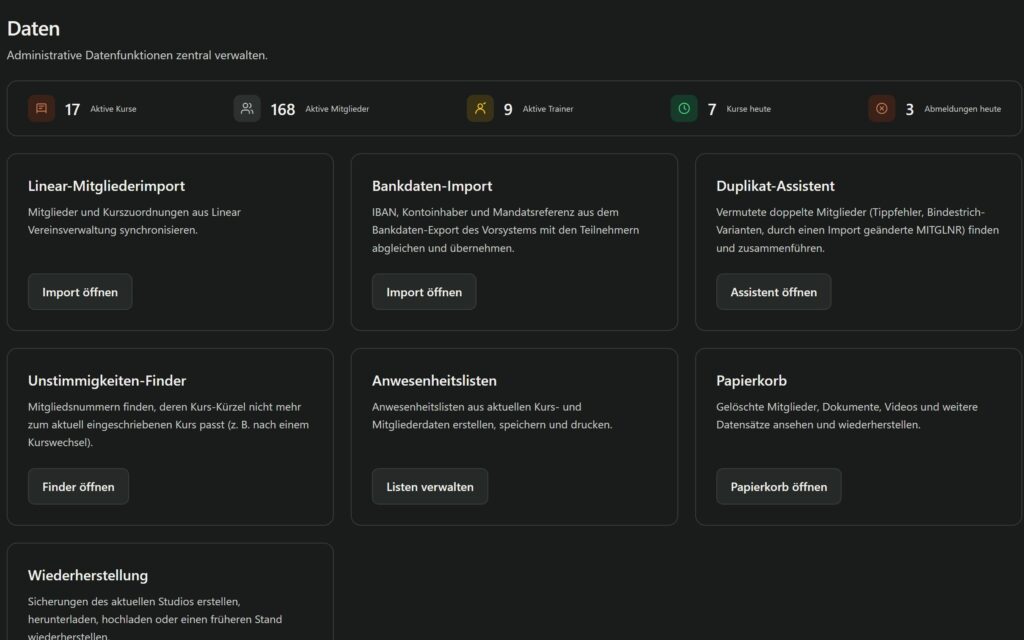Image resolution: width=1024 pixels, height=640 pixels.
Task: Click the Linear-Mitgliederimport card title
Action: click(106, 186)
